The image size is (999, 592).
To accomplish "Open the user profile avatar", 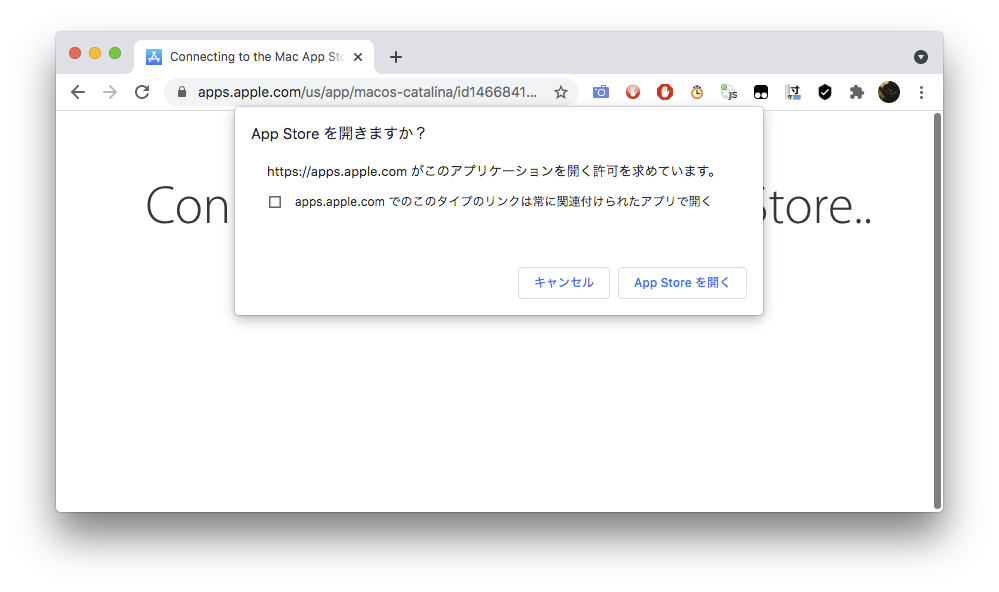I will (x=889, y=92).
